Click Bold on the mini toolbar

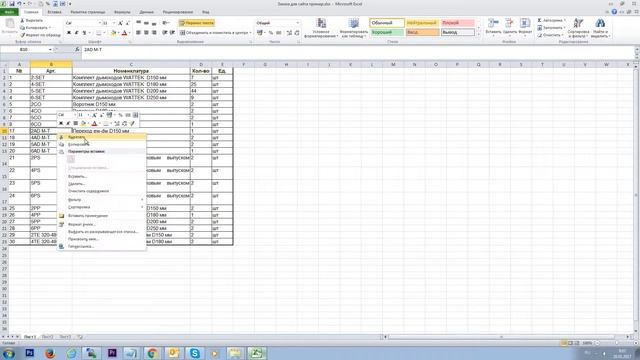tap(61, 123)
